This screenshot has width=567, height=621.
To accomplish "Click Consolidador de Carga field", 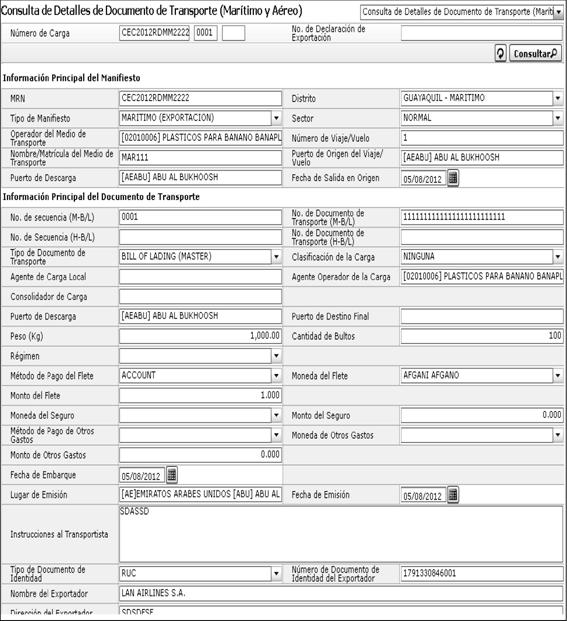I will coord(200,296).
